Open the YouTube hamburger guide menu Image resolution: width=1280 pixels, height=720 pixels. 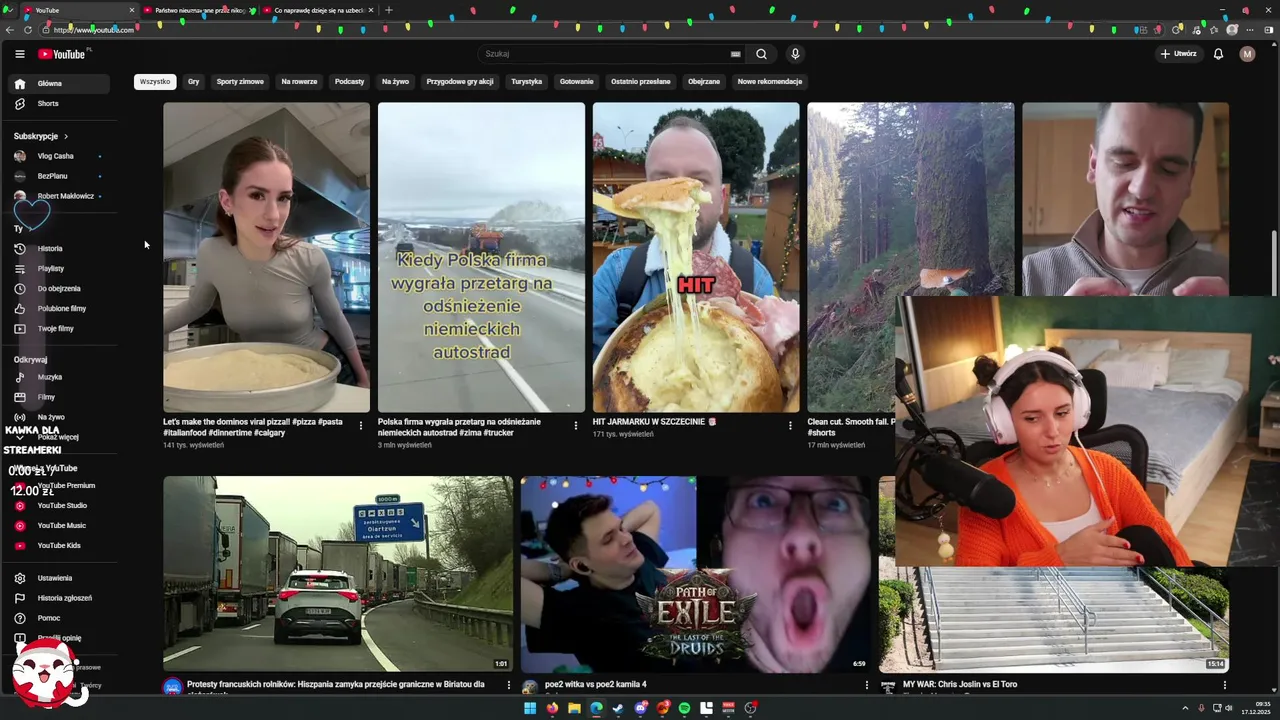pos(19,54)
